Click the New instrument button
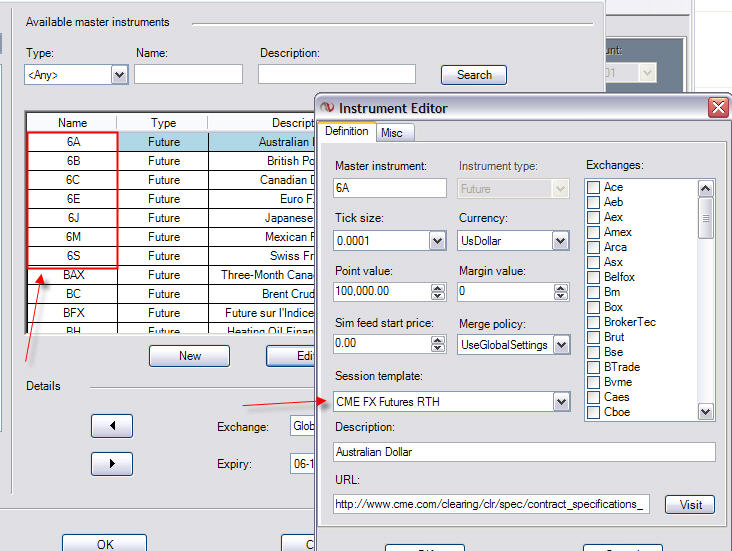 (190, 356)
